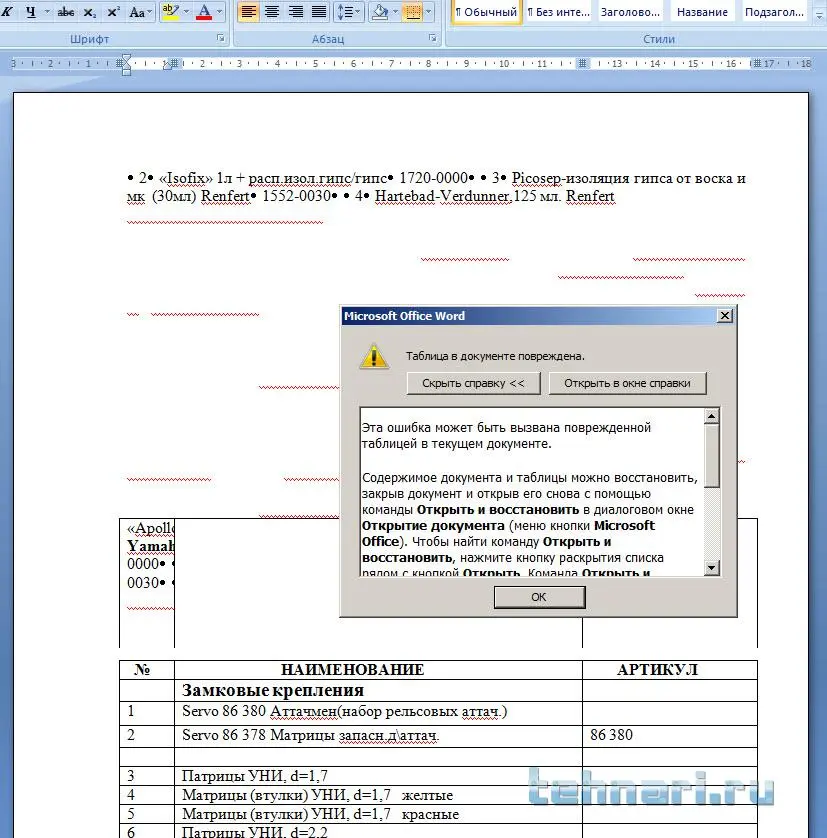Apply borders button
This screenshot has width=827, height=838.
pos(413,11)
